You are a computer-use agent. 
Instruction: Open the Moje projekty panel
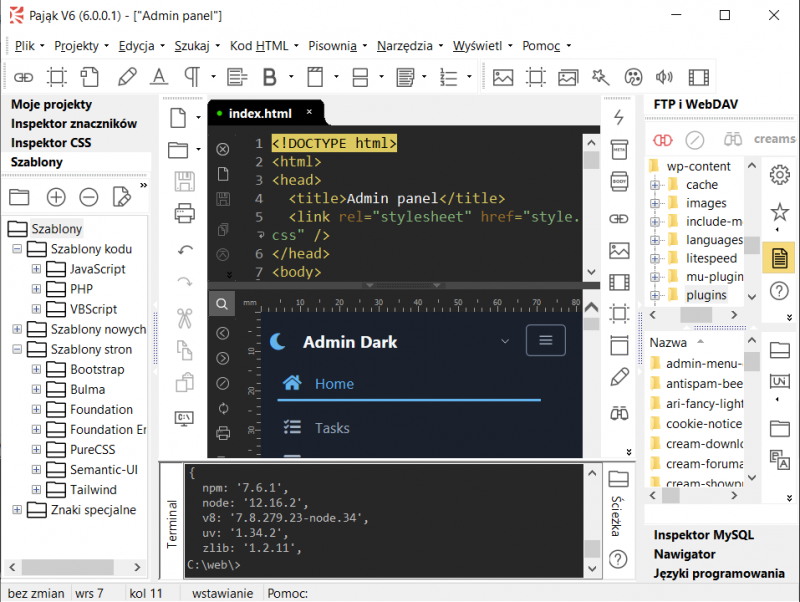coord(52,105)
